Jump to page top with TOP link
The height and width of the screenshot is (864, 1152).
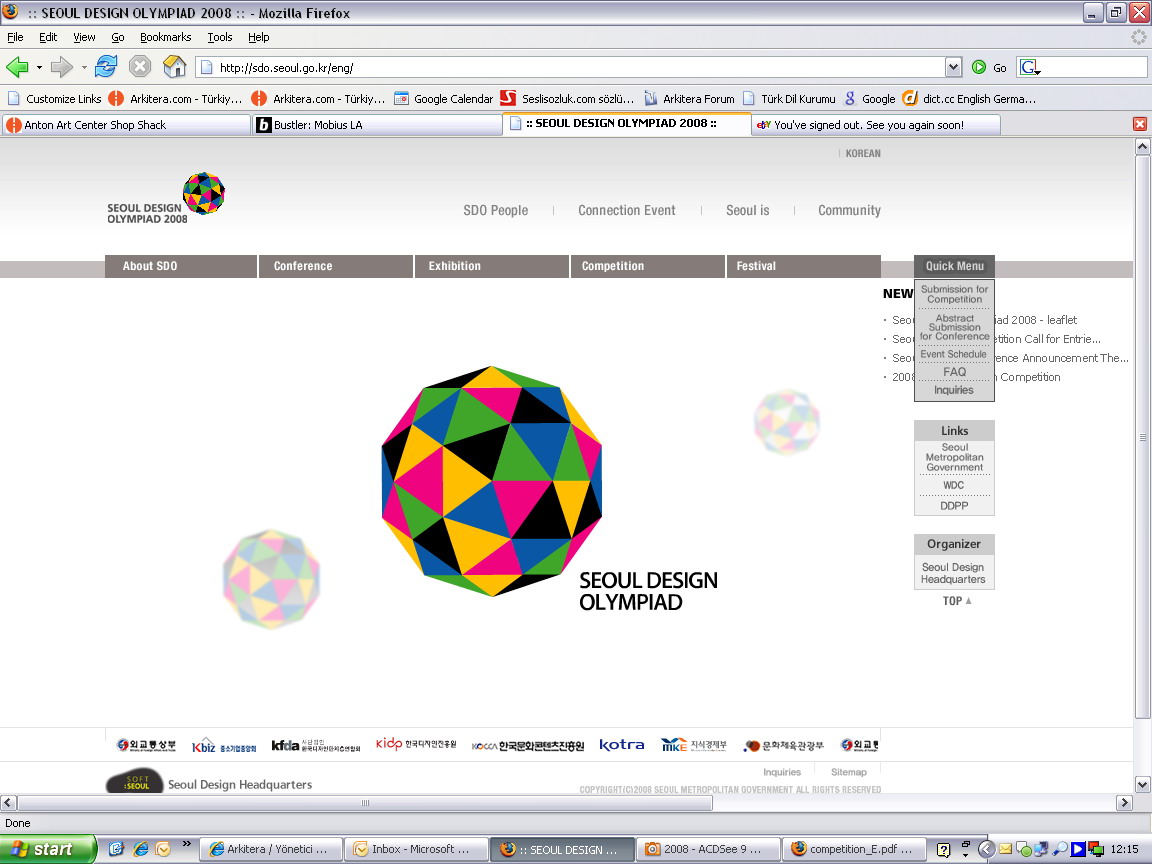[x=957, y=601]
